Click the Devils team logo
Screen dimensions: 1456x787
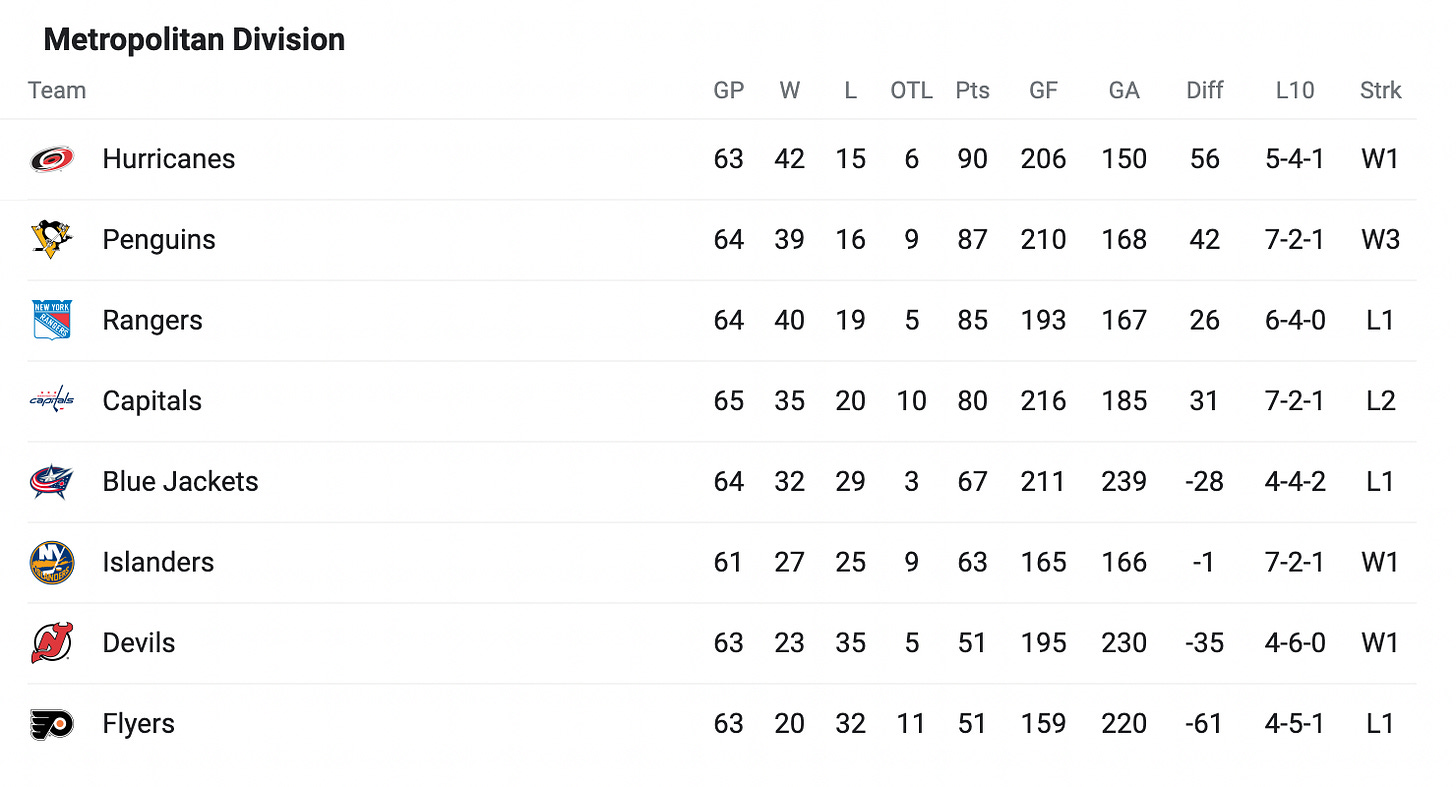(x=51, y=643)
